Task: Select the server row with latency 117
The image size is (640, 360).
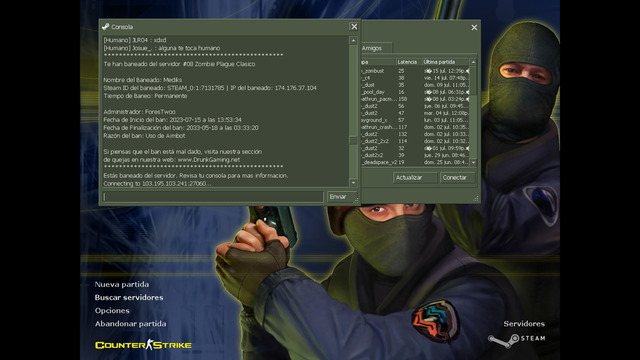Action: click(x=415, y=127)
